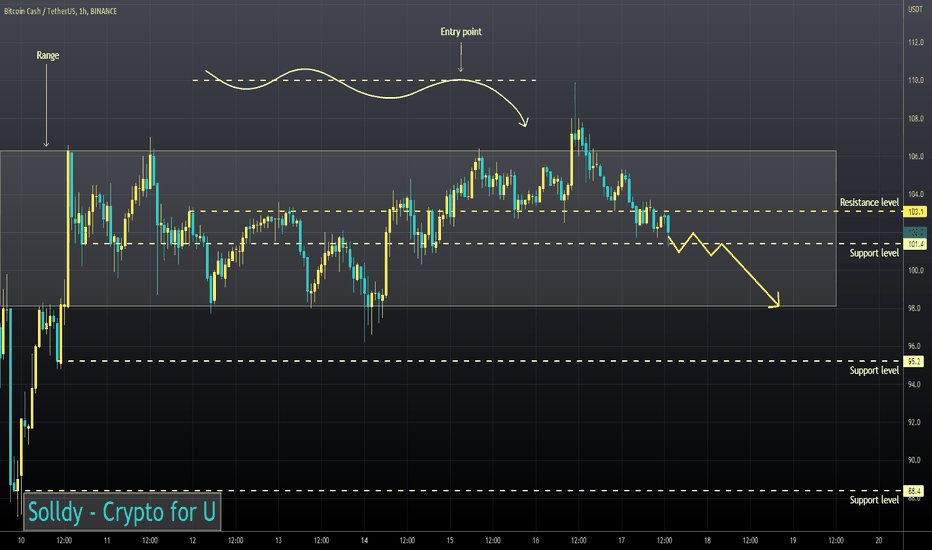Click day 18 on the time axis

pos(707,540)
